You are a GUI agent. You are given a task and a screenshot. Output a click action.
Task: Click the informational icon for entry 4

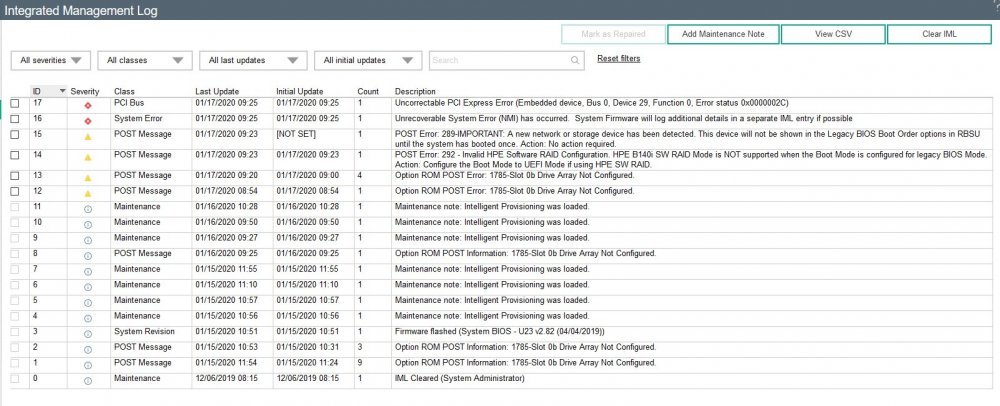pos(88,317)
